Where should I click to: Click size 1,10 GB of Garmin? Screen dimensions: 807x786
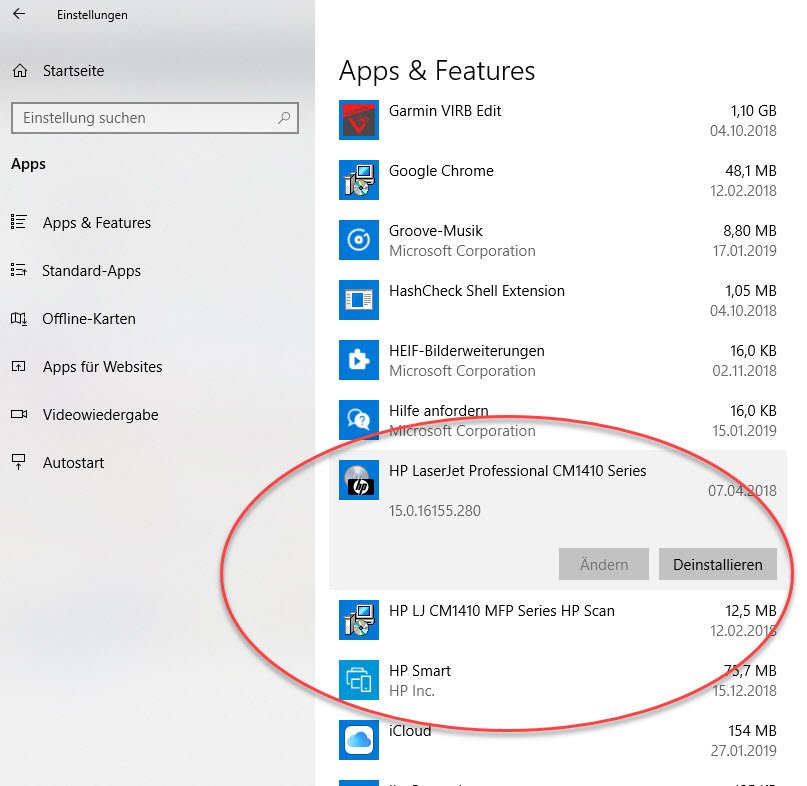click(x=753, y=111)
